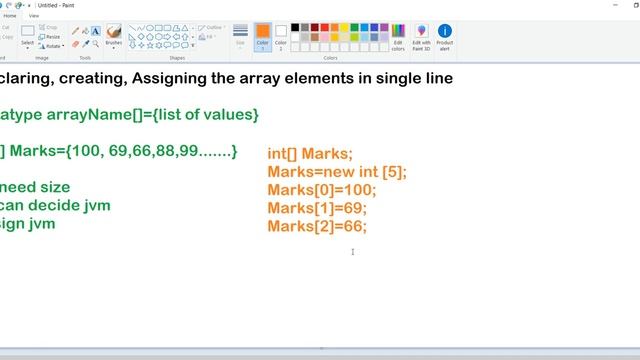Expand the Shapes gallery

click(193, 45)
